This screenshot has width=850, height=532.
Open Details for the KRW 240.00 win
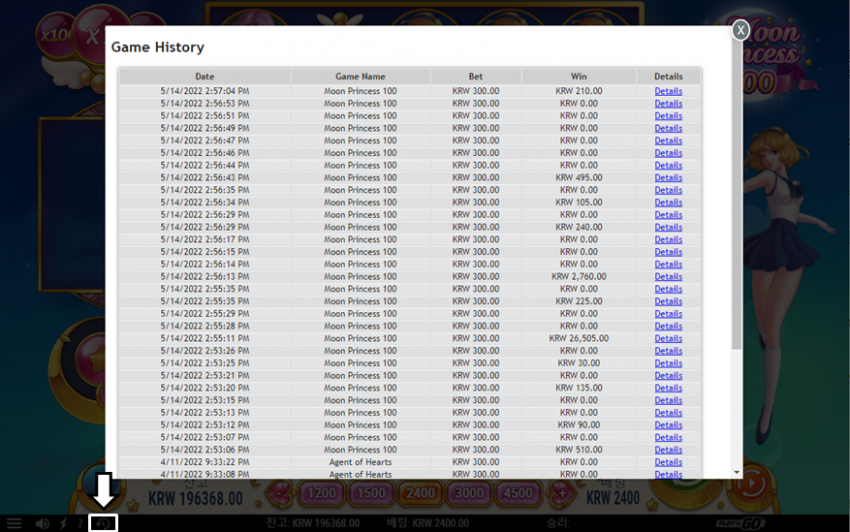668,227
